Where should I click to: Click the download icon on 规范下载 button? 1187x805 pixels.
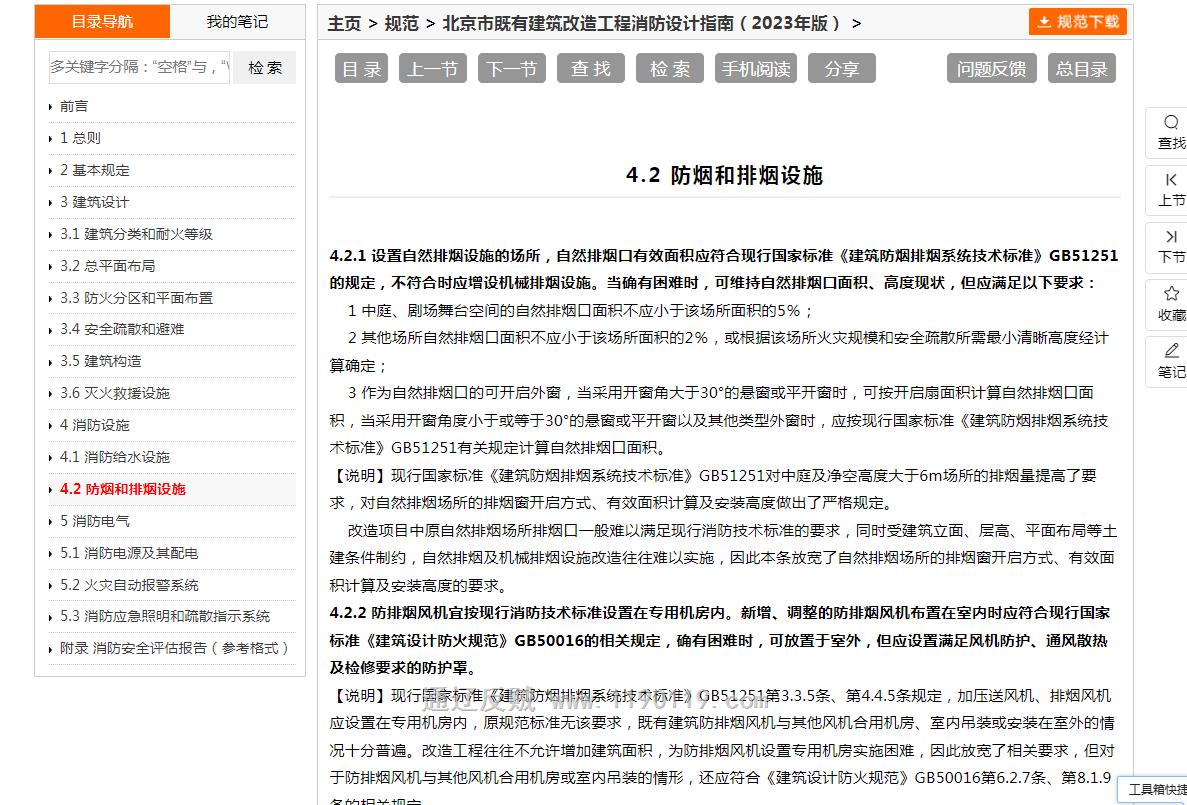click(1044, 22)
